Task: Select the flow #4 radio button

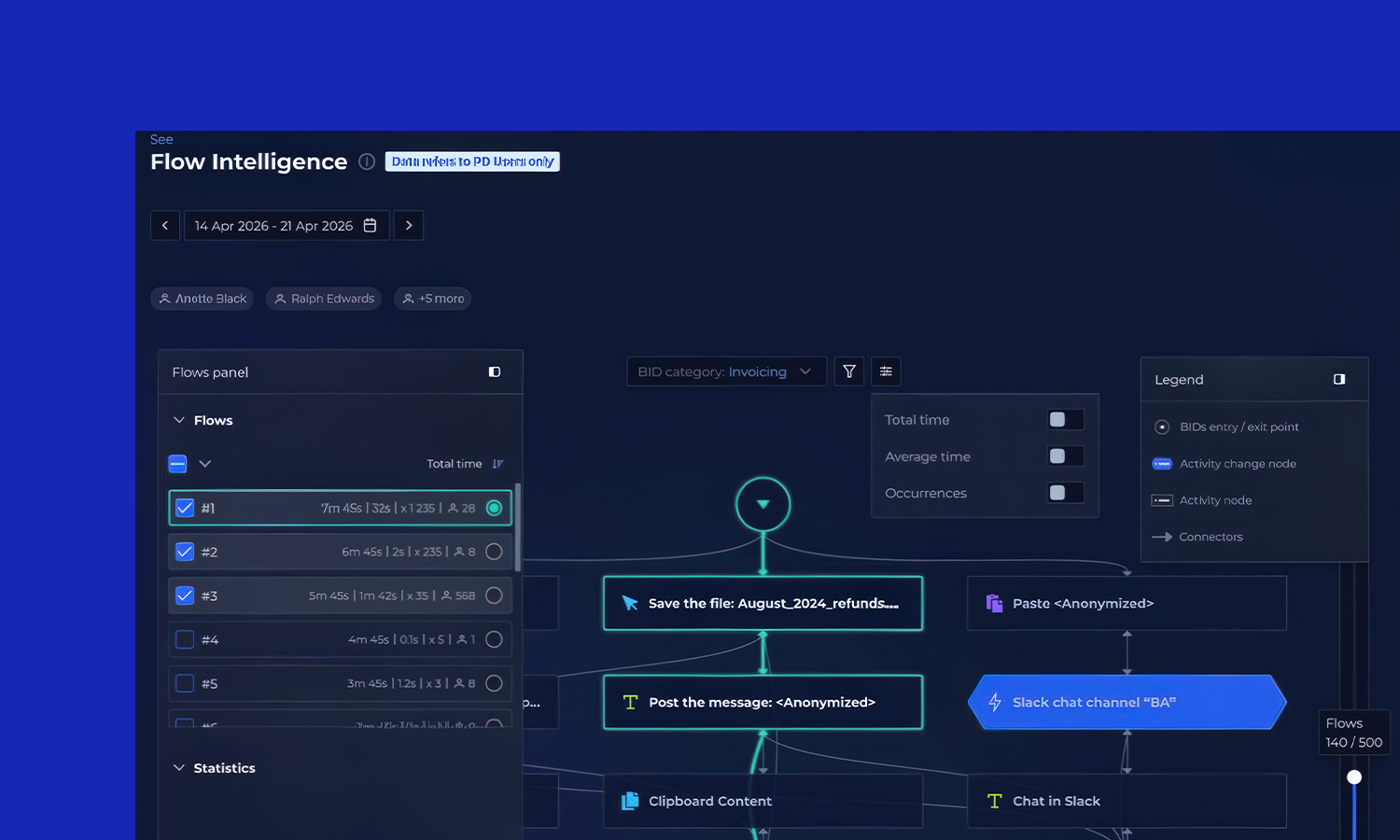Action: click(495, 639)
